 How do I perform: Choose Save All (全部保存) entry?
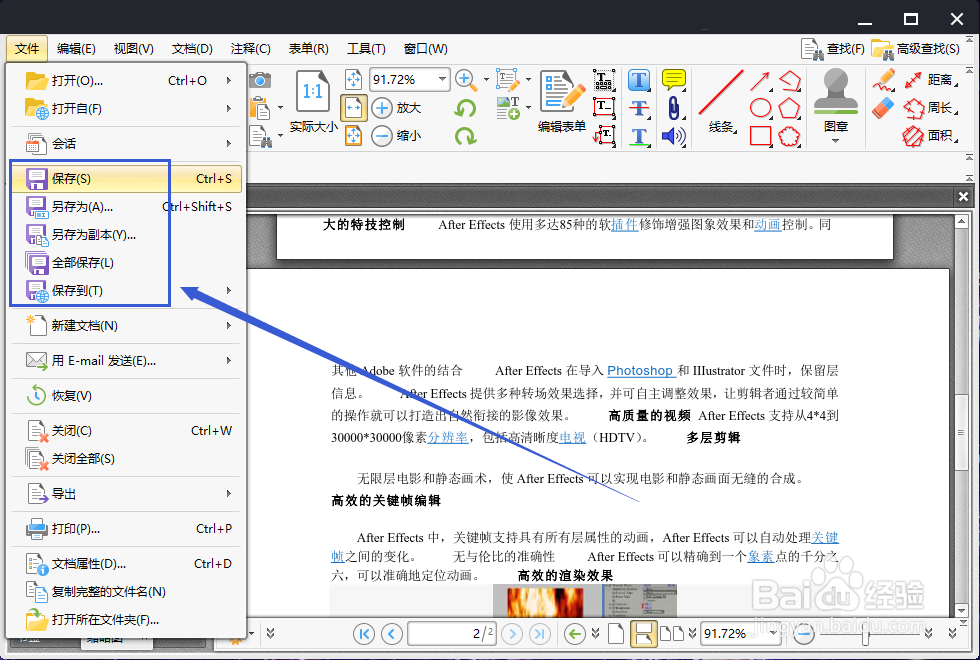pyautogui.click(x=126, y=263)
